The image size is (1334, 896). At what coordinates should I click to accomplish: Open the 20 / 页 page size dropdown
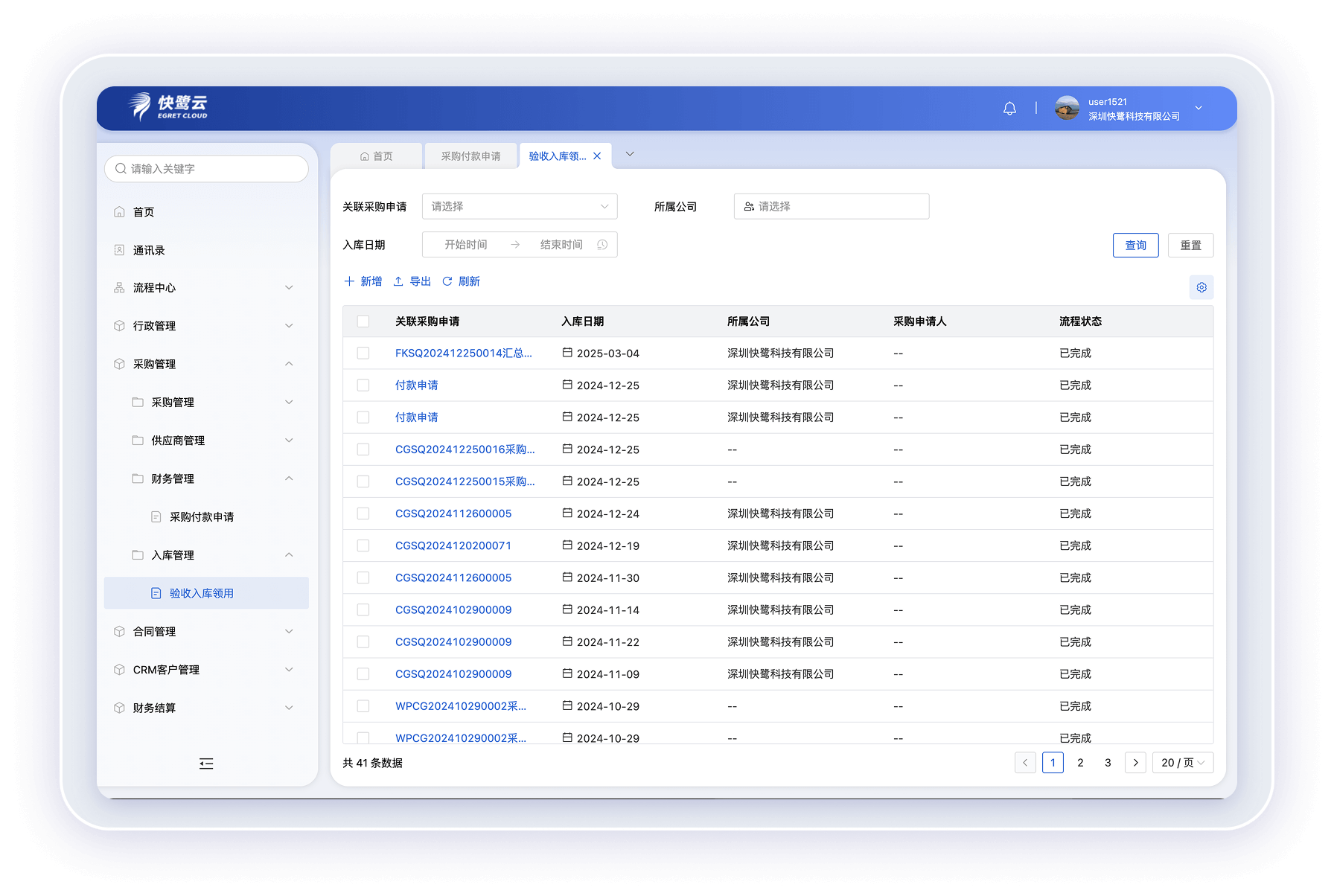(x=1182, y=763)
